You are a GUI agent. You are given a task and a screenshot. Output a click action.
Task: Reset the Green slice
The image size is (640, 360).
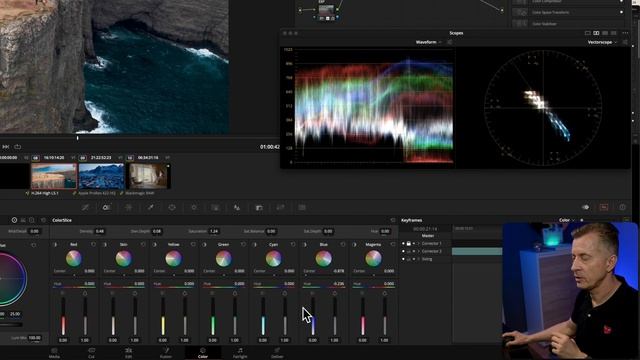coord(243,244)
